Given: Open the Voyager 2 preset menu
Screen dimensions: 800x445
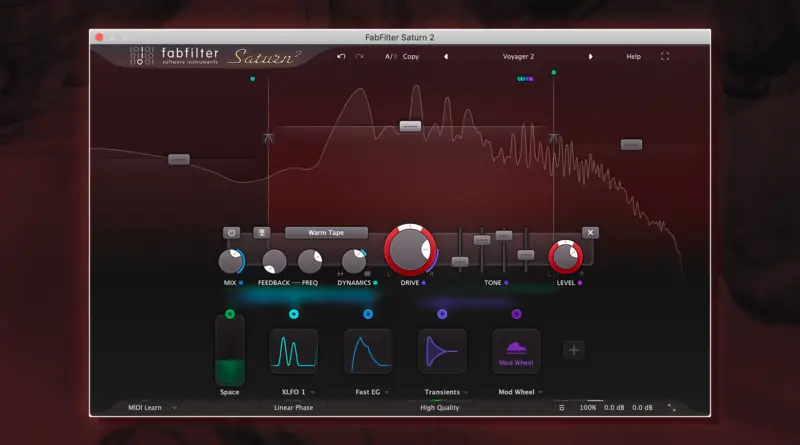Looking at the screenshot, I should coord(518,57).
